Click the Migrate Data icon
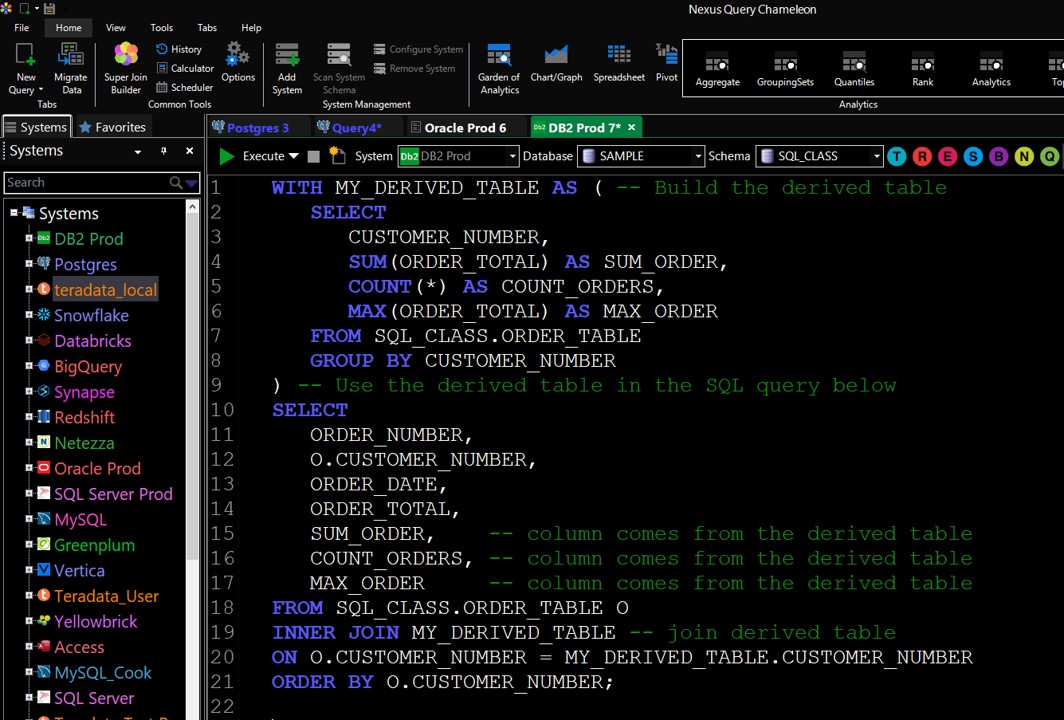 [70, 67]
